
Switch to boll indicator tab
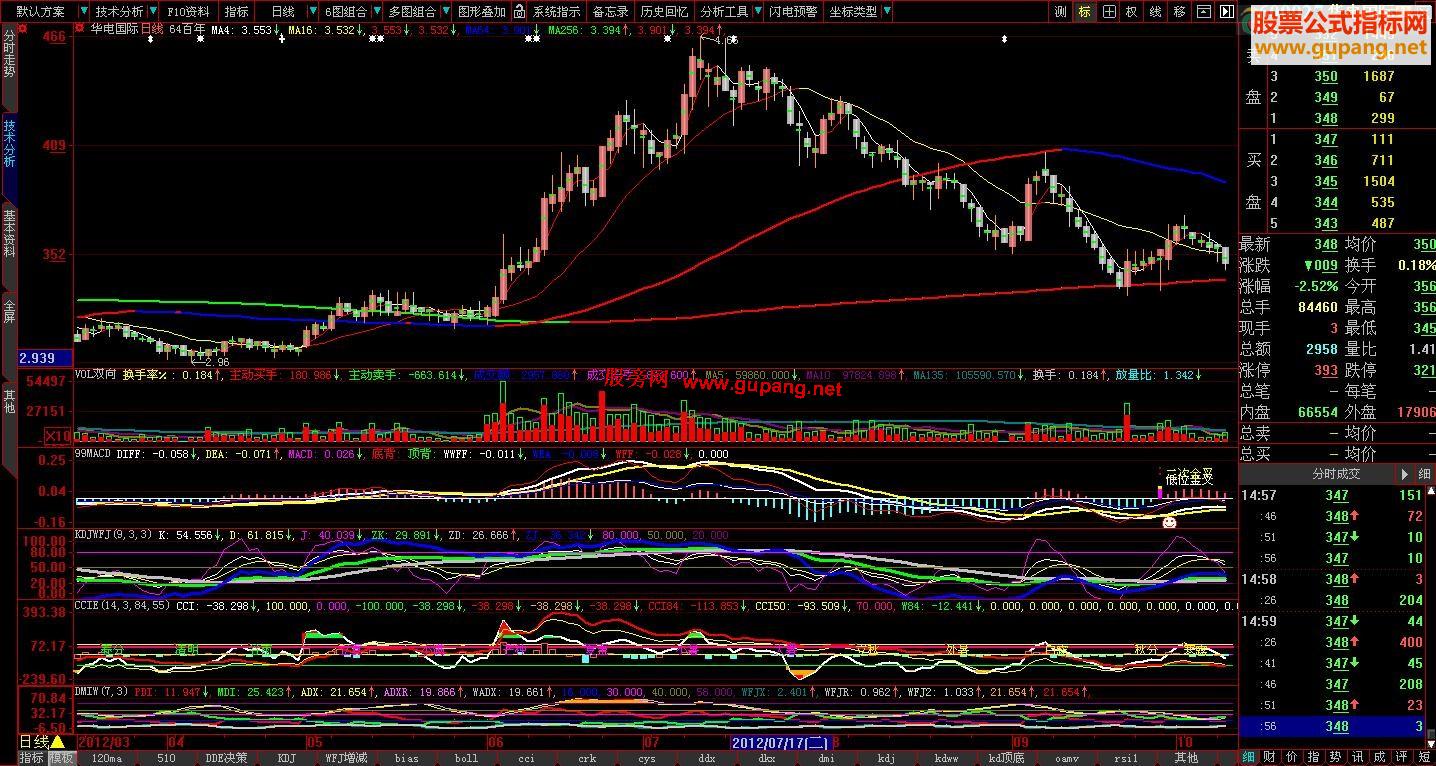coord(466,758)
